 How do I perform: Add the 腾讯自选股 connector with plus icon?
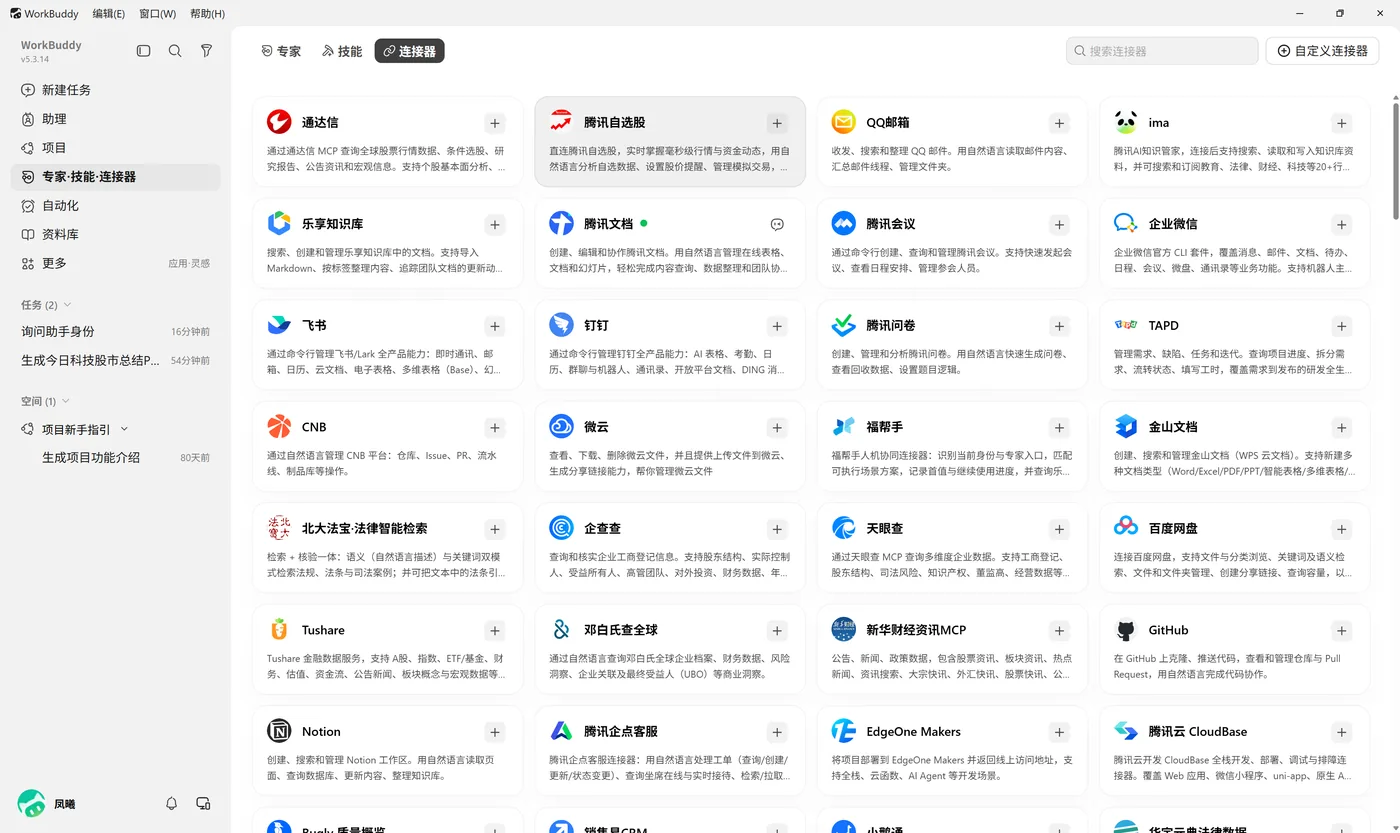[x=777, y=123]
